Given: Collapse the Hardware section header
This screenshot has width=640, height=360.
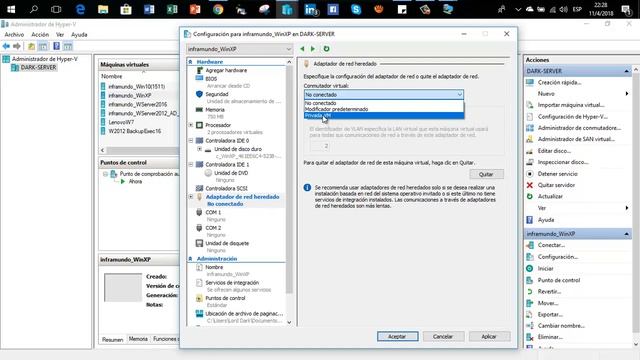Looking at the screenshot, I should tap(190, 62).
